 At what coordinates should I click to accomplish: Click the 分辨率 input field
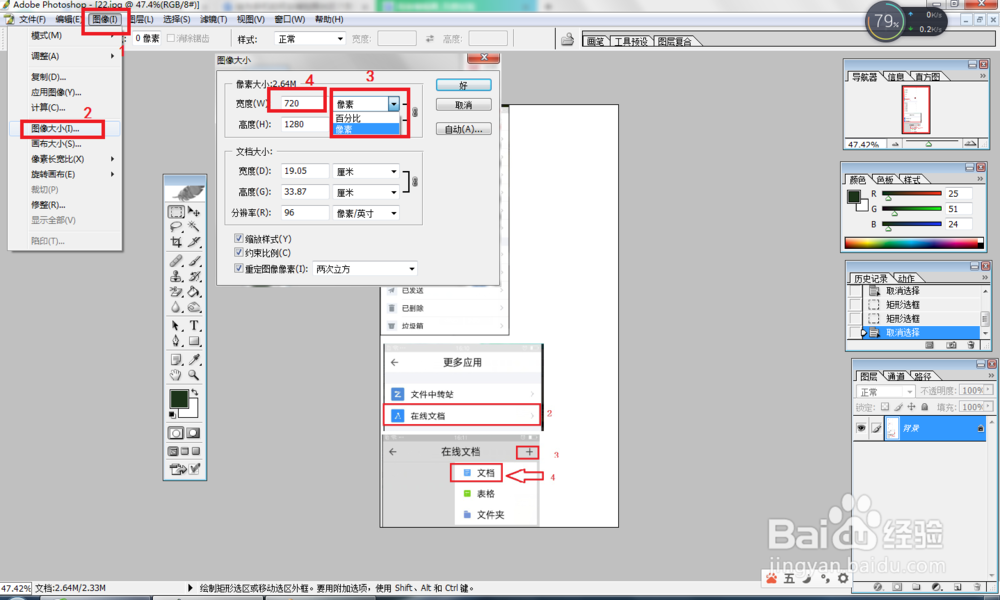point(305,212)
